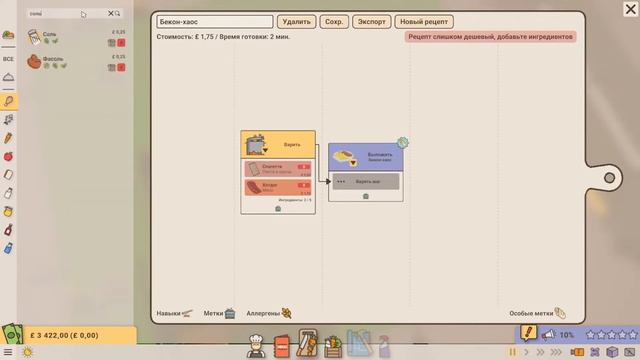Click the restaurant star rating
This screenshot has height=360, width=640.
611,335
